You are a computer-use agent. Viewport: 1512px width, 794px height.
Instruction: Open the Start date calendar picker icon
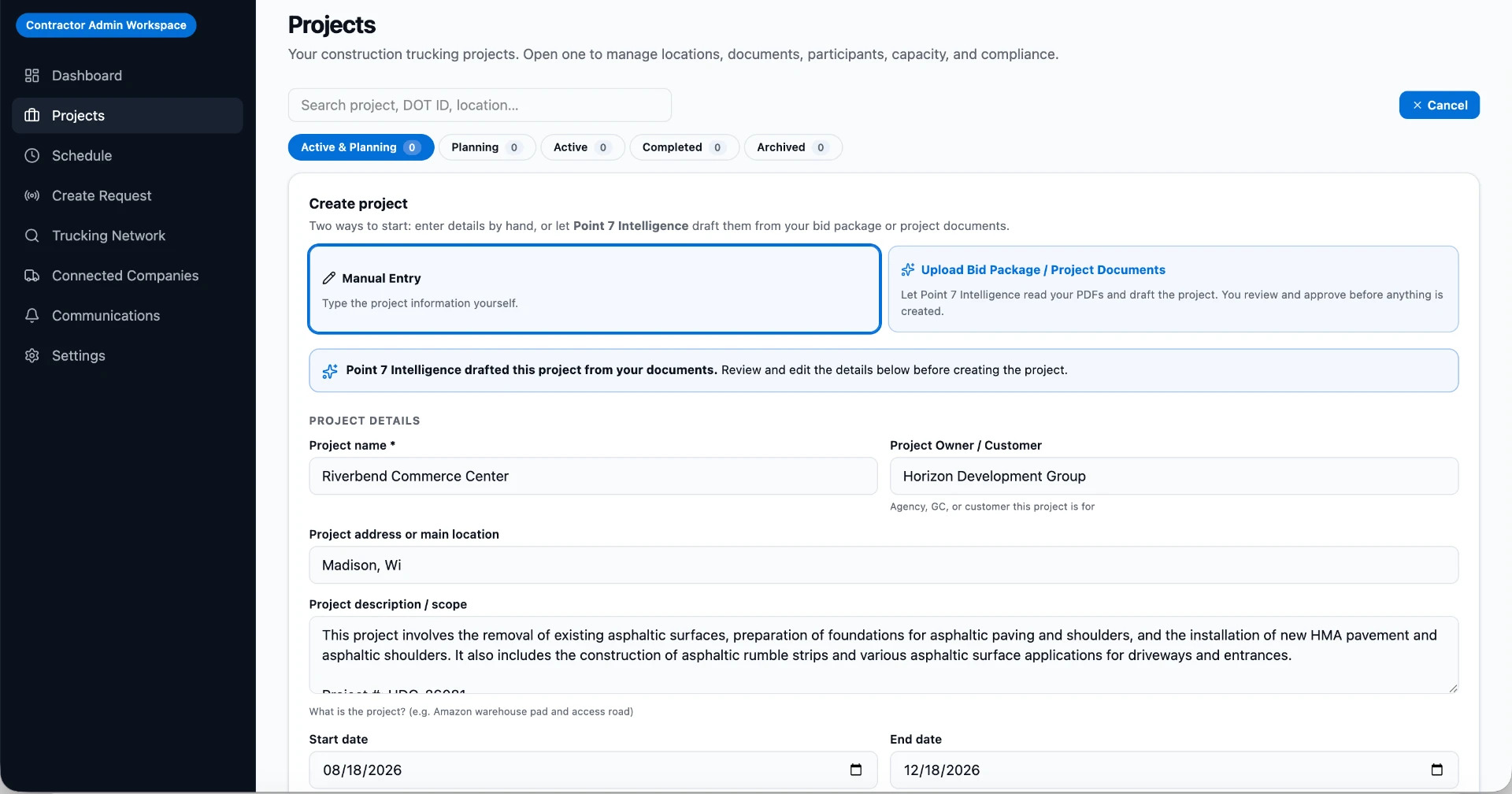pos(856,770)
